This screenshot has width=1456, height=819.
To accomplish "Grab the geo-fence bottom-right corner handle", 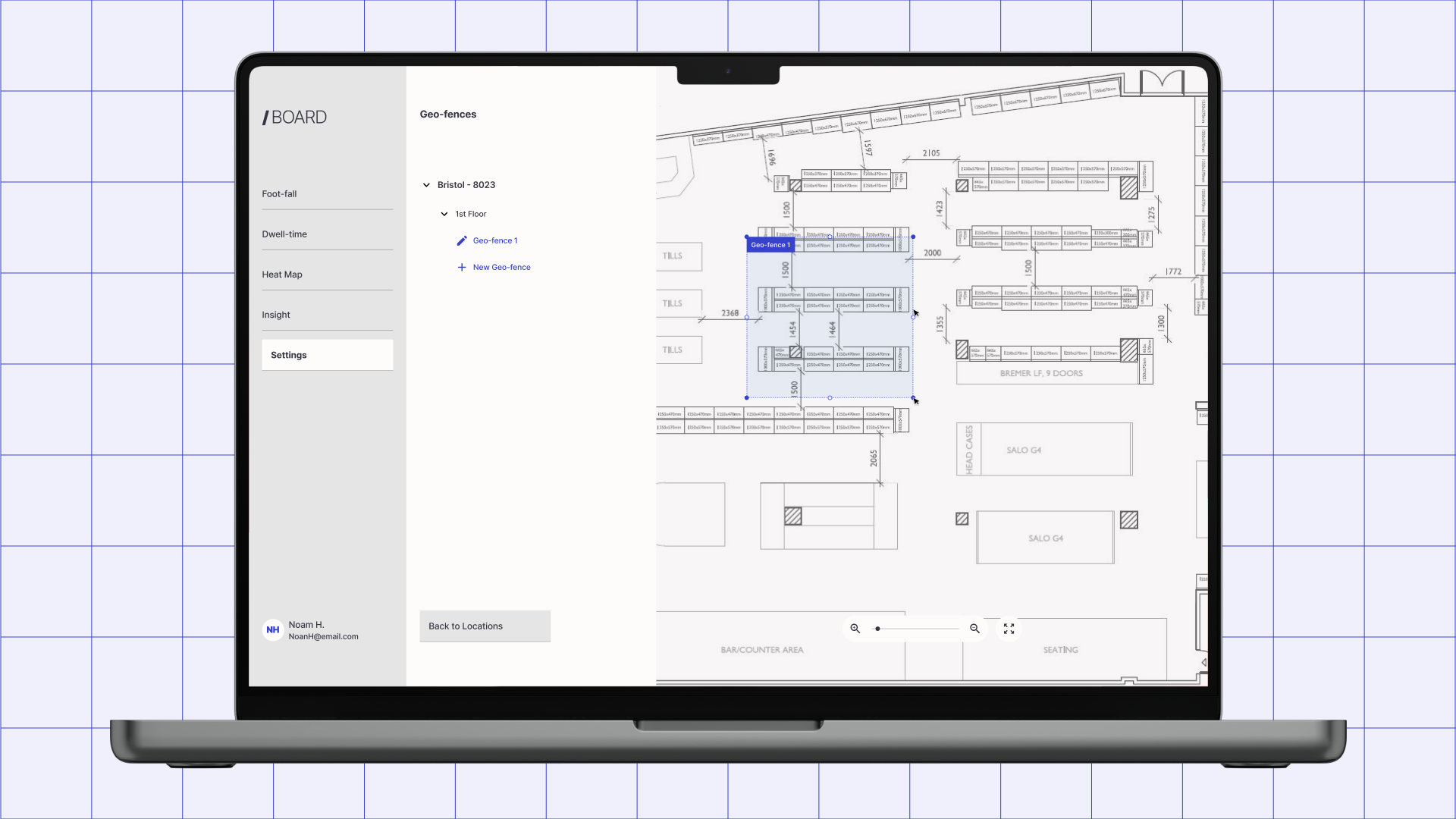I will tap(913, 397).
